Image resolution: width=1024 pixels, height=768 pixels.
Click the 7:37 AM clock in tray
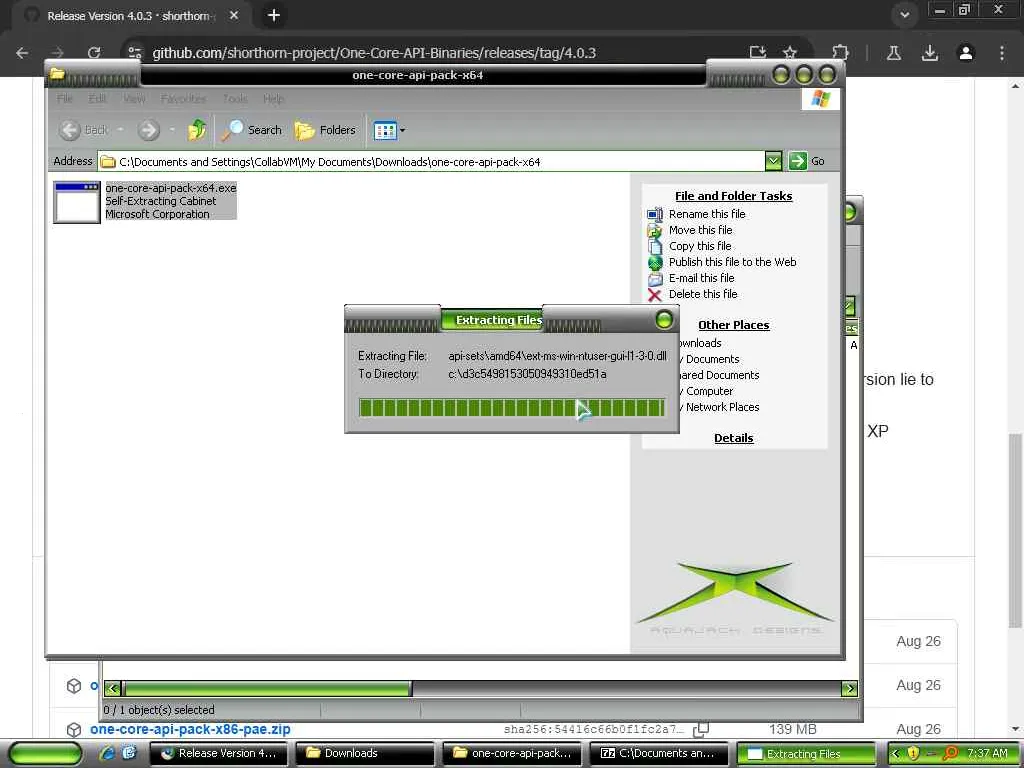coord(987,754)
